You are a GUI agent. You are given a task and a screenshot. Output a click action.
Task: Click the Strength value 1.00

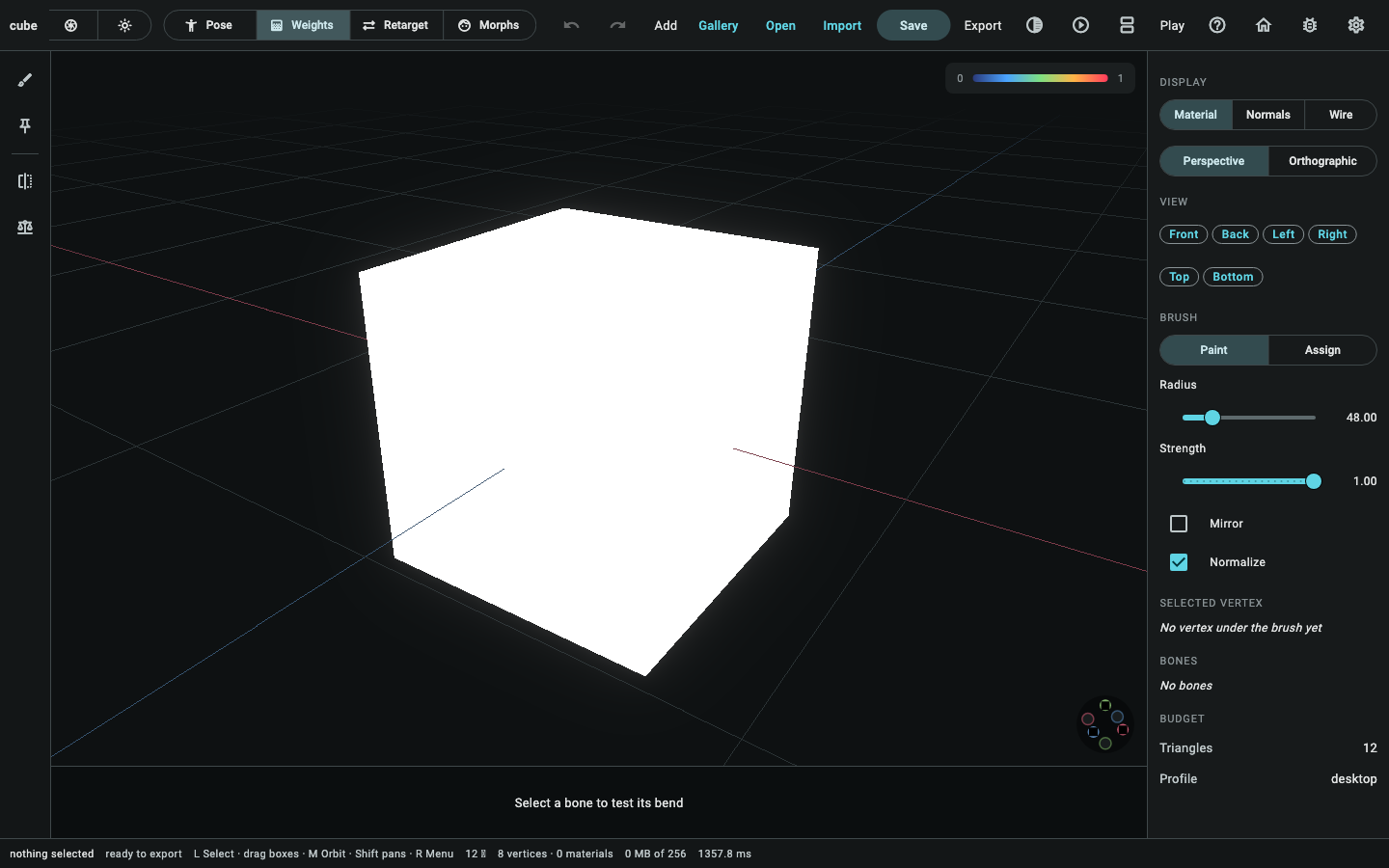coord(1365,481)
